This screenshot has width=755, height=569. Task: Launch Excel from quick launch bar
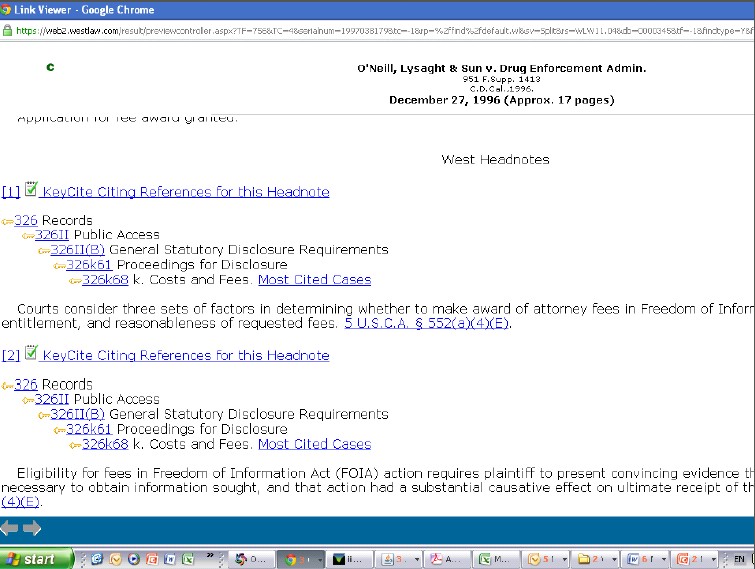coord(187,559)
